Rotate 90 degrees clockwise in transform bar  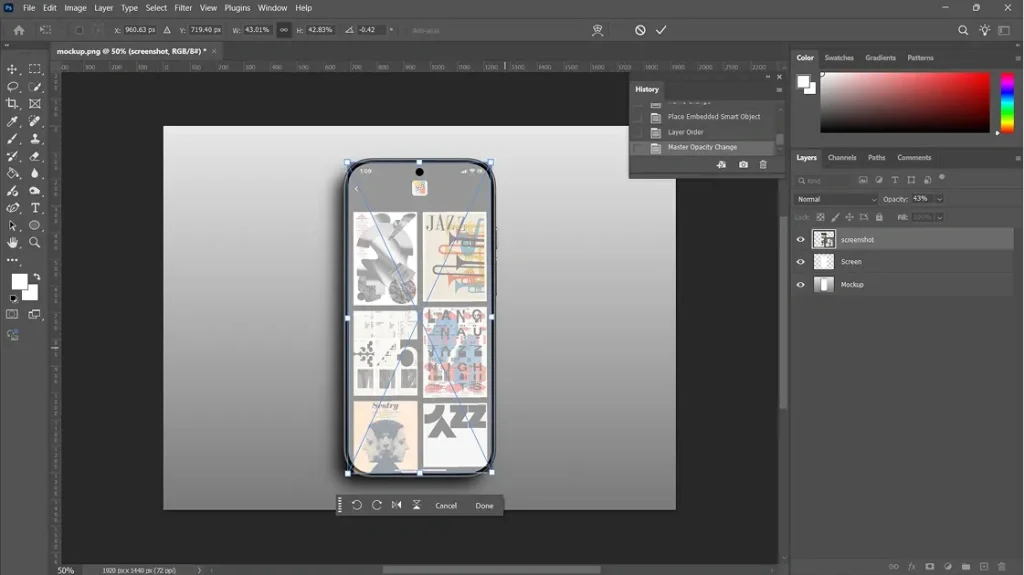coord(377,505)
